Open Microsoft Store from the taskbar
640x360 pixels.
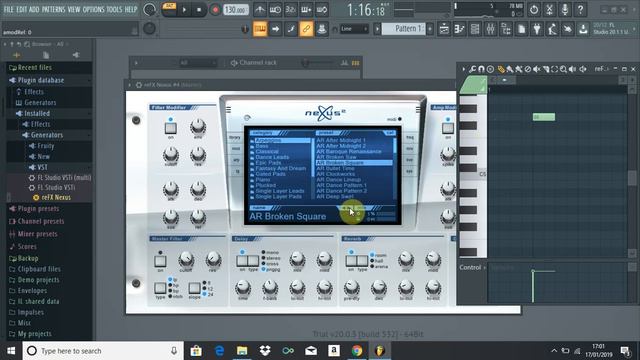(x=196, y=351)
